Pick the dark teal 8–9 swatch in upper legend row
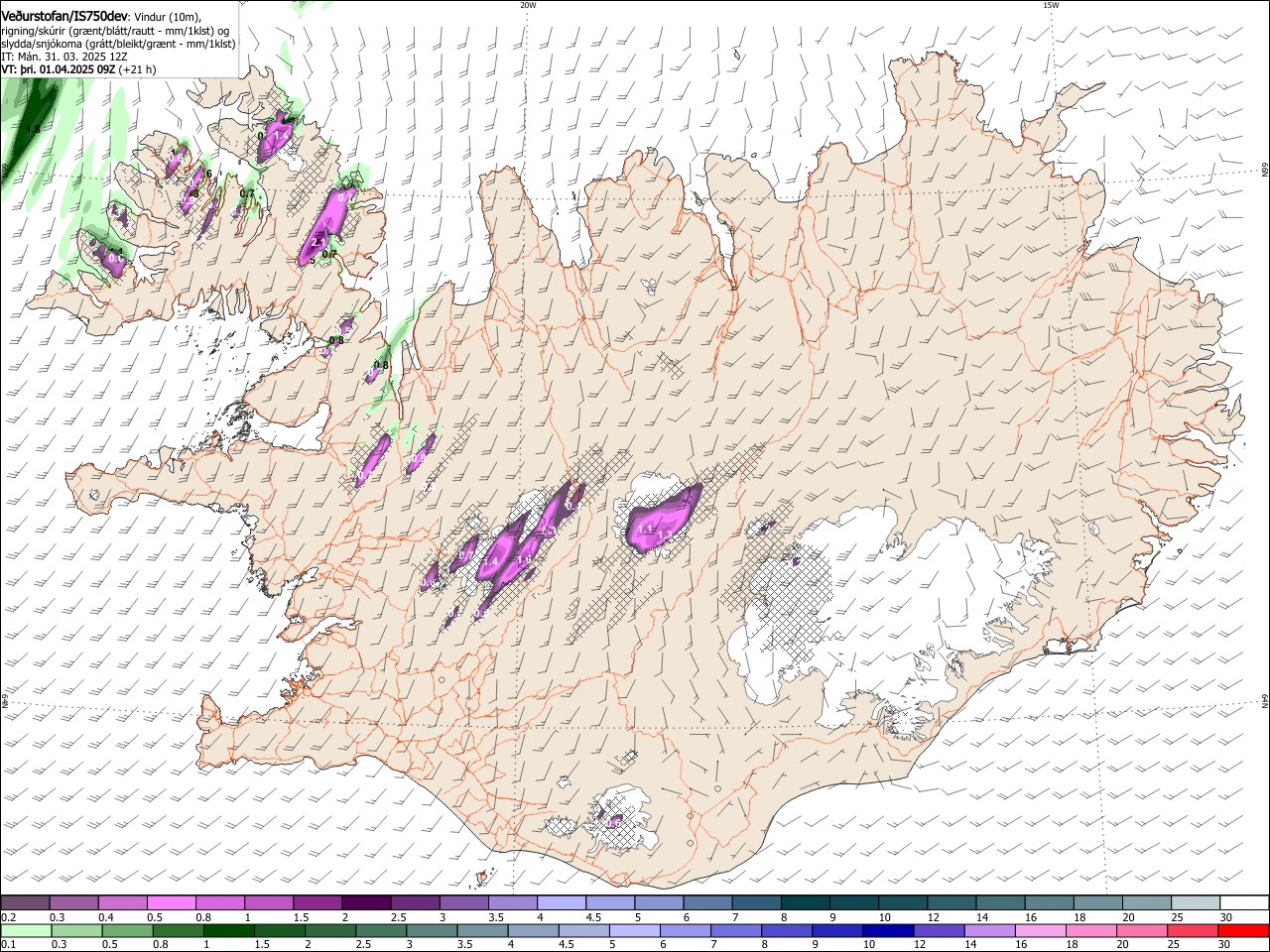Image resolution: width=1270 pixels, height=952 pixels. coord(805,903)
